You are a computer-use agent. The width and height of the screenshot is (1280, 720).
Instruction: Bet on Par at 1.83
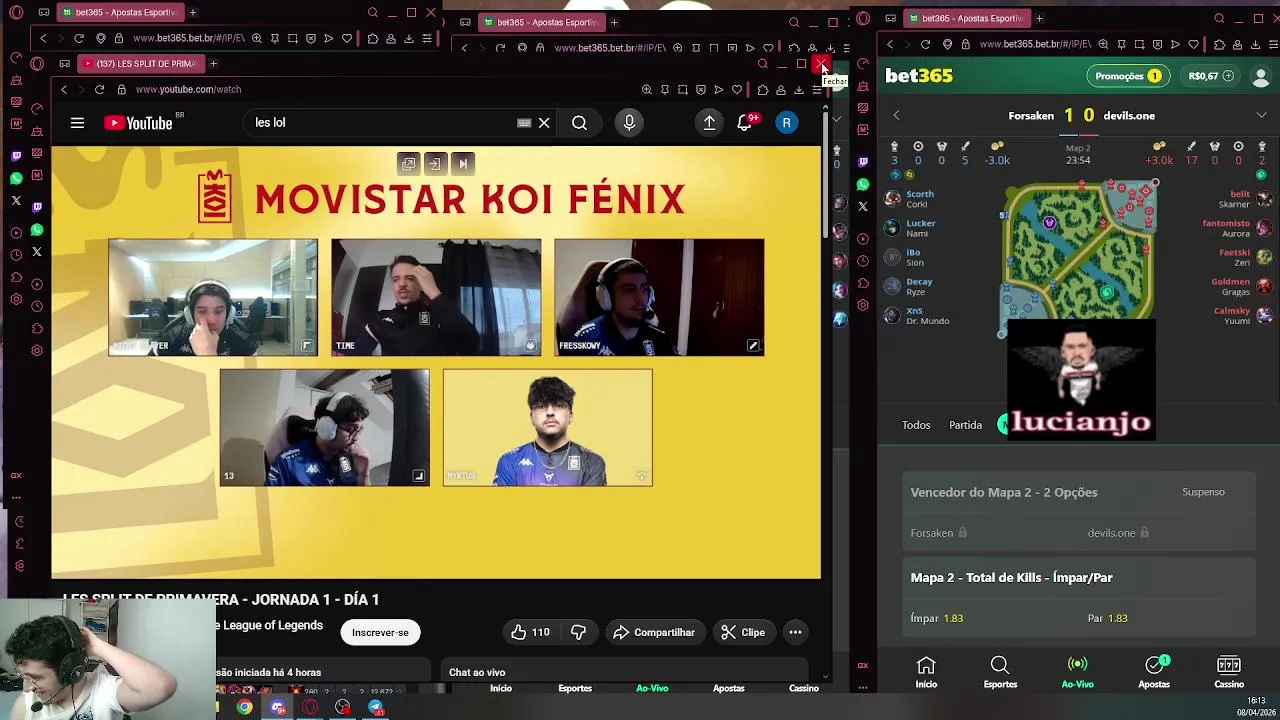(1167, 618)
